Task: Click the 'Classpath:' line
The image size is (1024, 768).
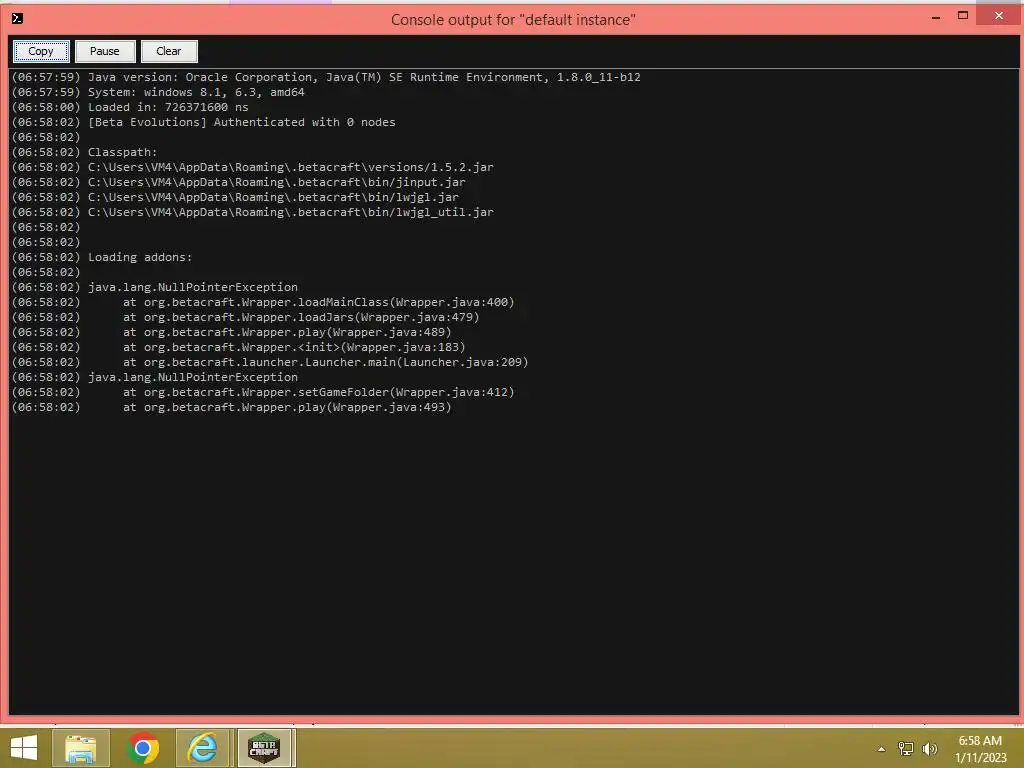Action: pyautogui.click(x=85, y=152)
